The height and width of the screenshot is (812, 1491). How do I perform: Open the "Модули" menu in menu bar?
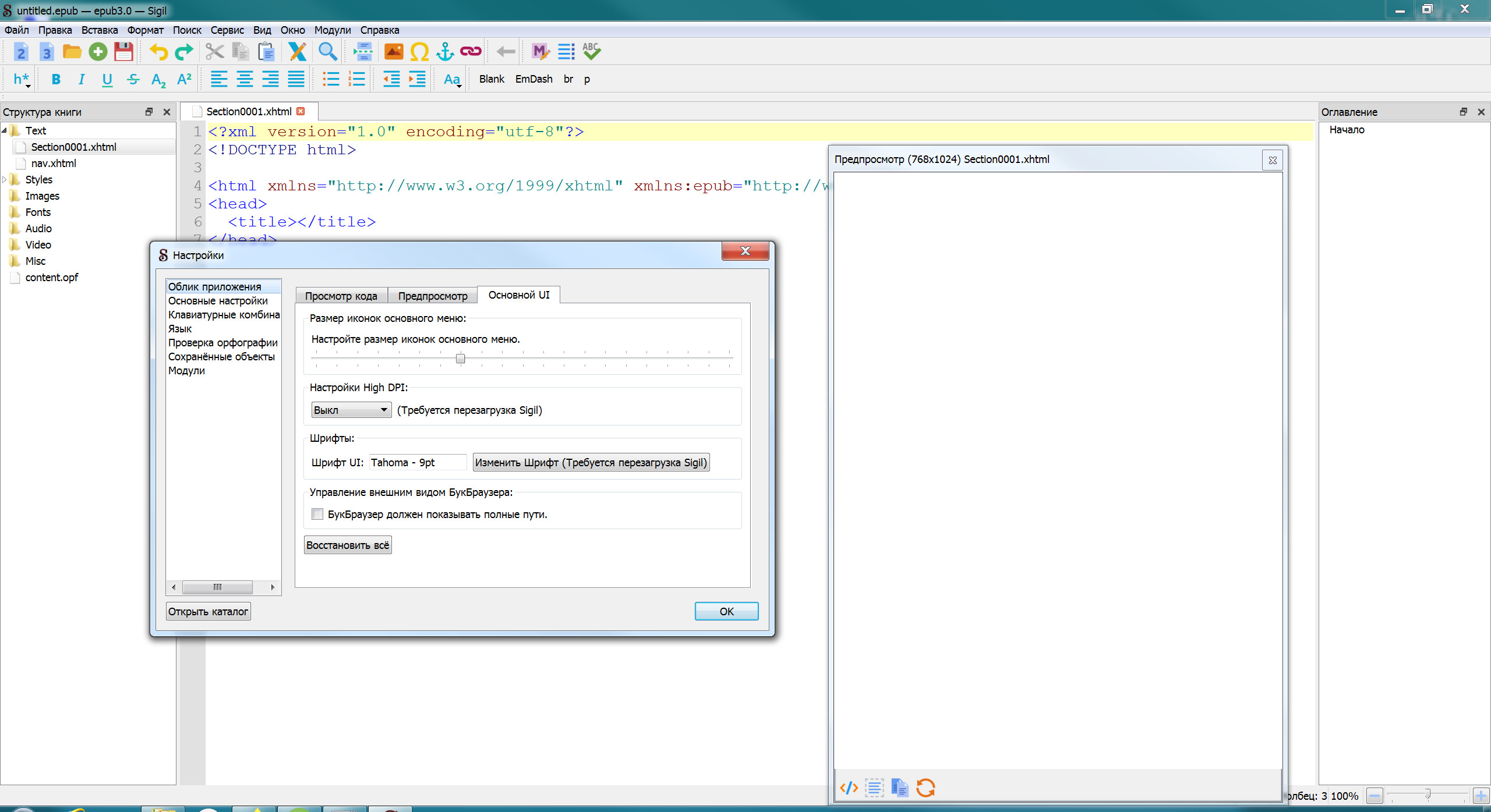click(x=332, y=30)
